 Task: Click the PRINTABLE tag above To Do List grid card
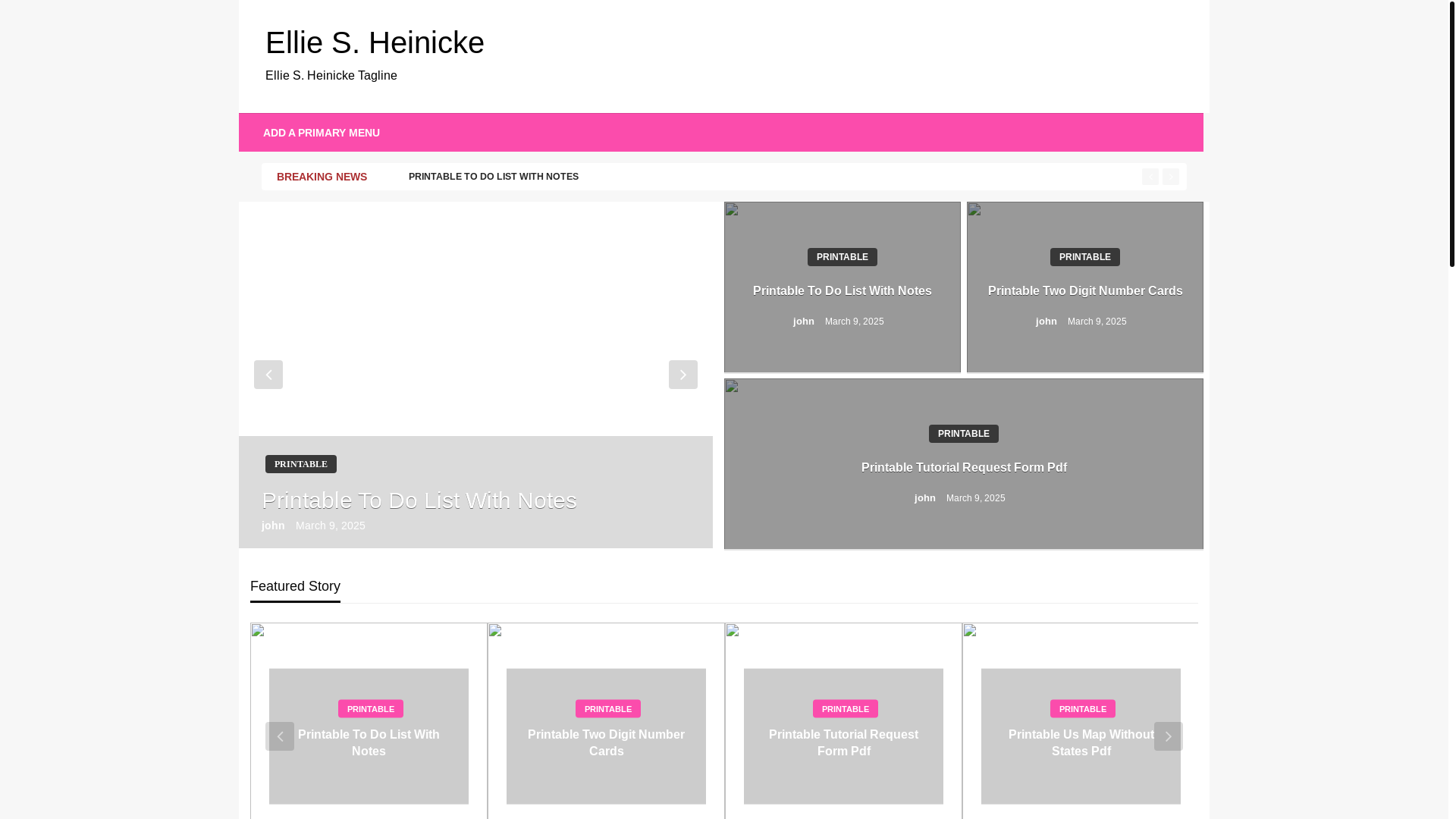tap(843, 257)
